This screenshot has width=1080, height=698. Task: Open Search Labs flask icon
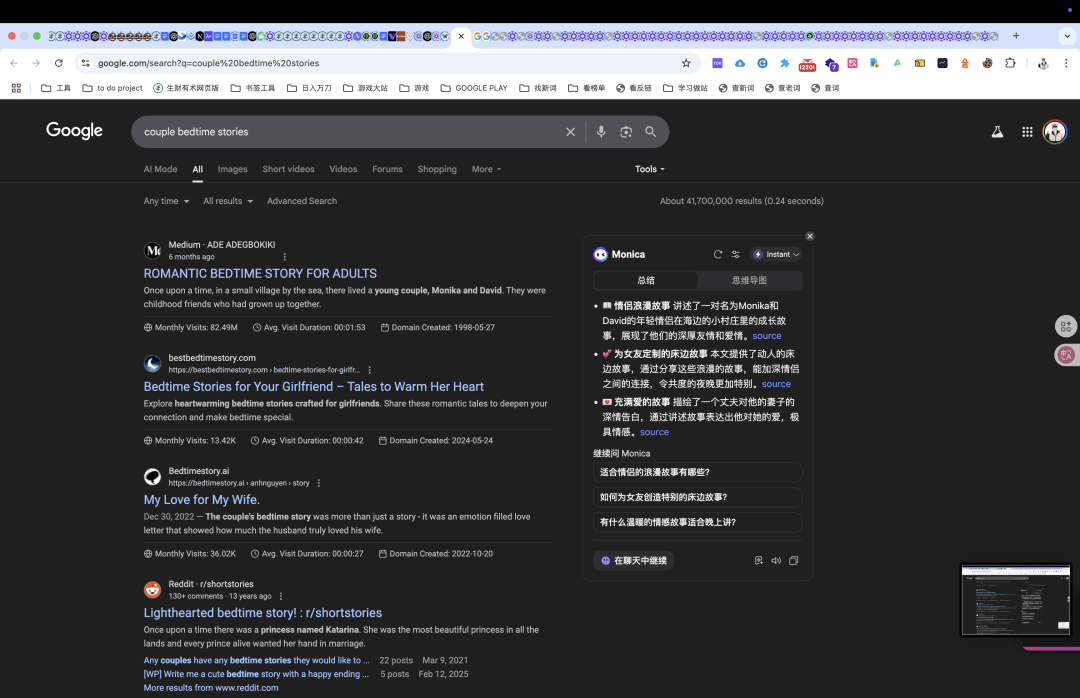(997, 132)
